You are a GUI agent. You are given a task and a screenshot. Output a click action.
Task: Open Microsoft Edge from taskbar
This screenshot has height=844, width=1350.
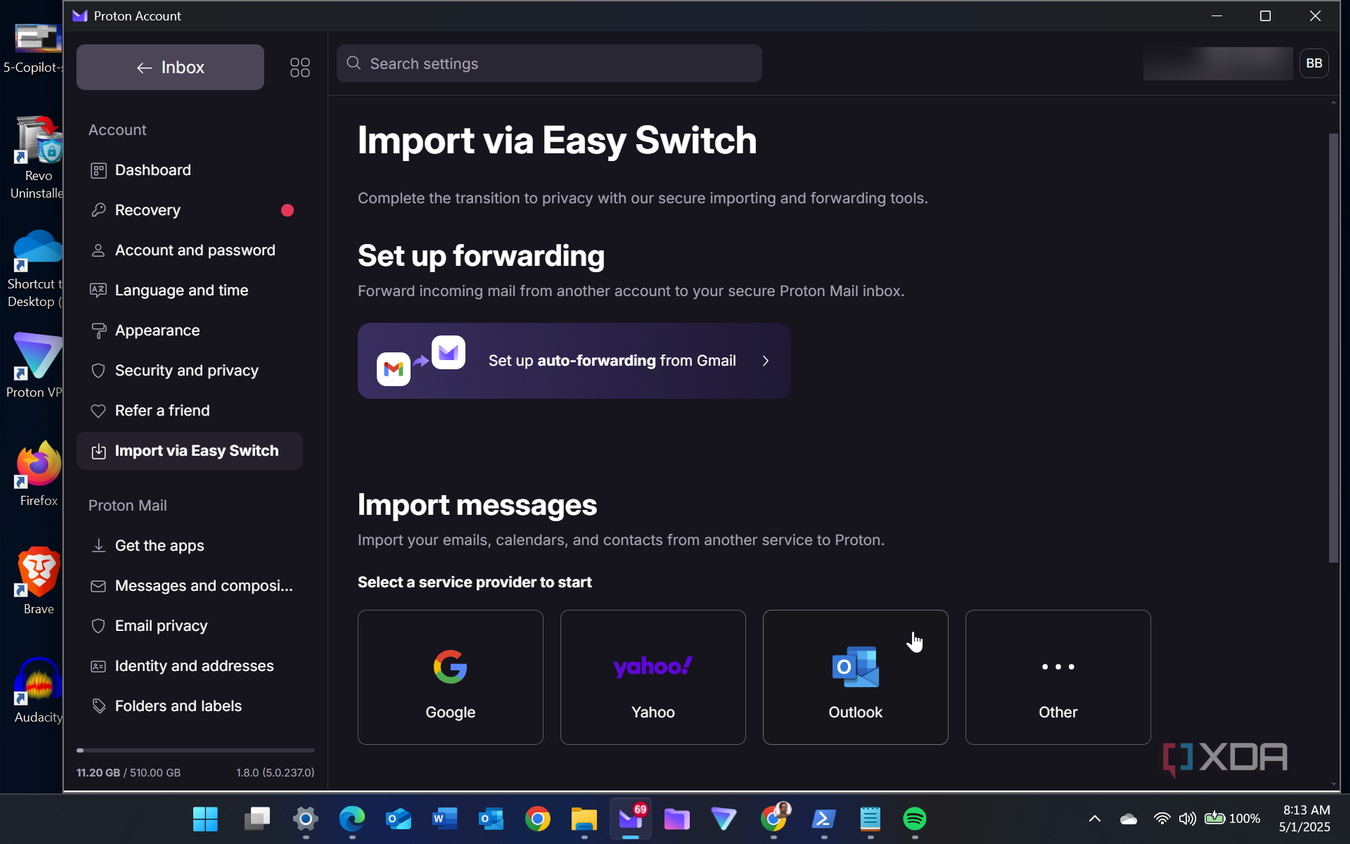coord(352,819)
